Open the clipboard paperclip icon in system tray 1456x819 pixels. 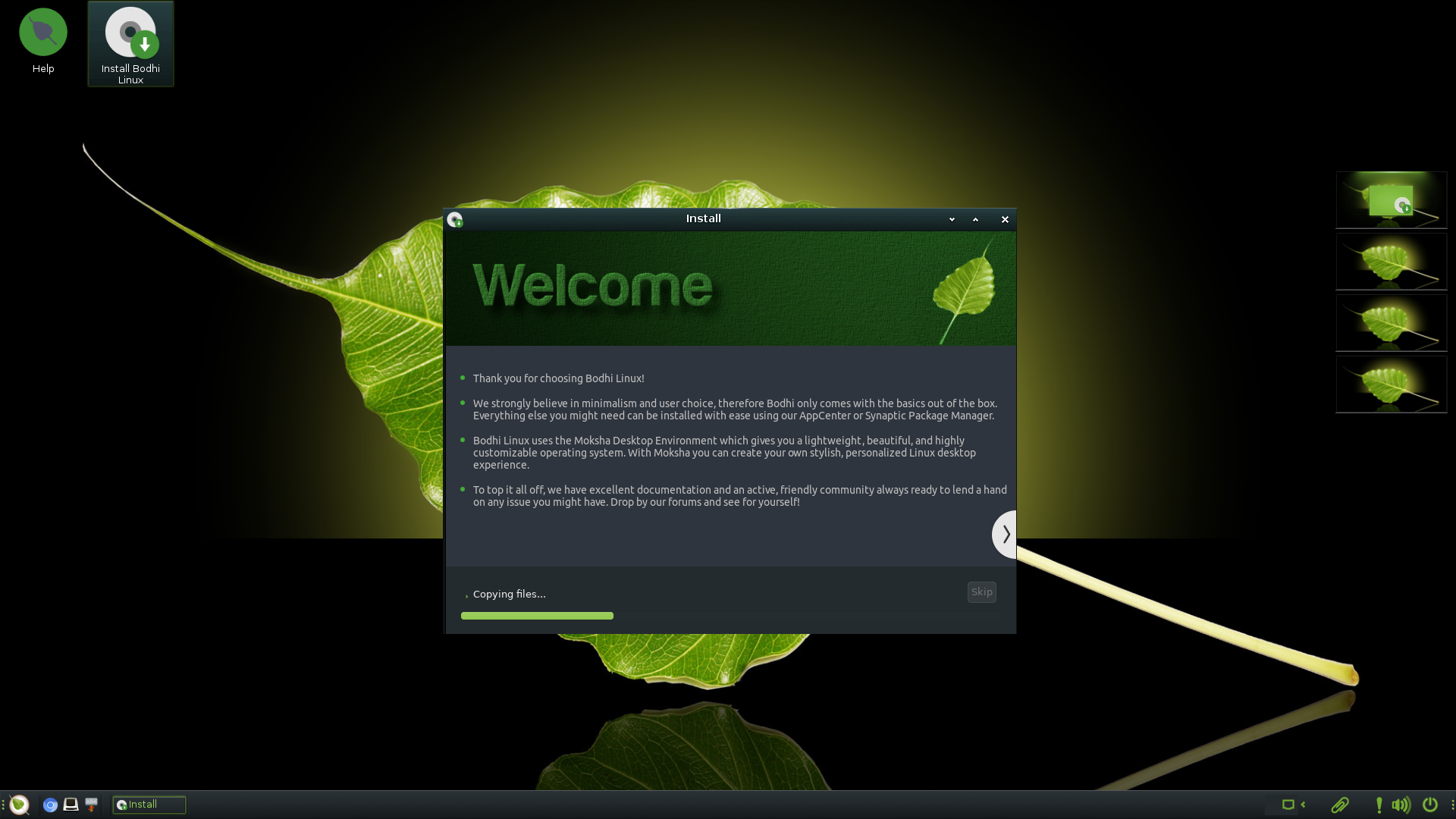click(x=1341, y=805)
